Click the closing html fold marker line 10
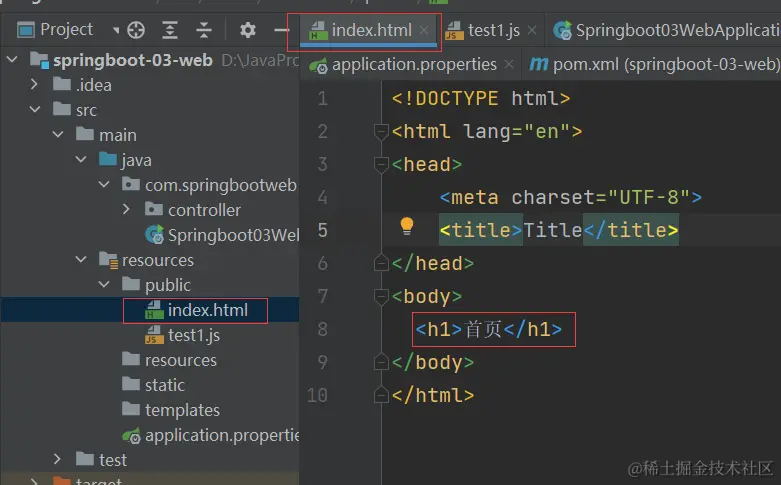This screenshot has width=781, height=485. pos(381,394)
